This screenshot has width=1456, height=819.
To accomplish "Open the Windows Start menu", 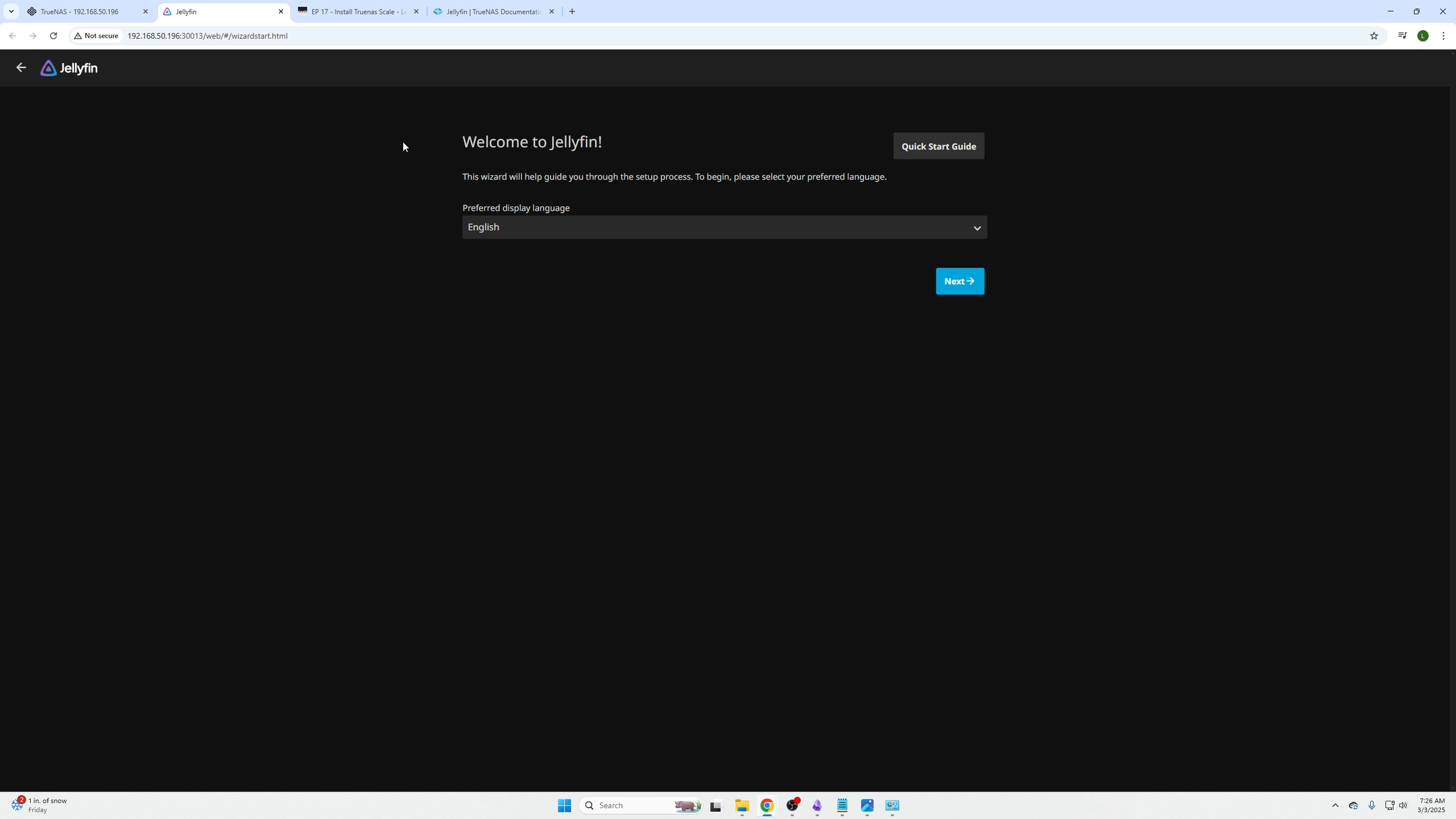I will (564, 805).
